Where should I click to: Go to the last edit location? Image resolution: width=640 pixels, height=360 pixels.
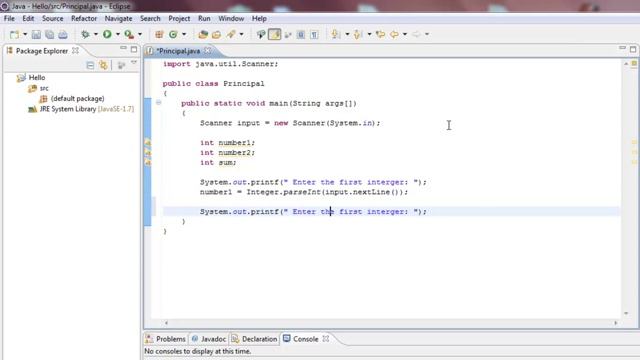pos(380,35)
